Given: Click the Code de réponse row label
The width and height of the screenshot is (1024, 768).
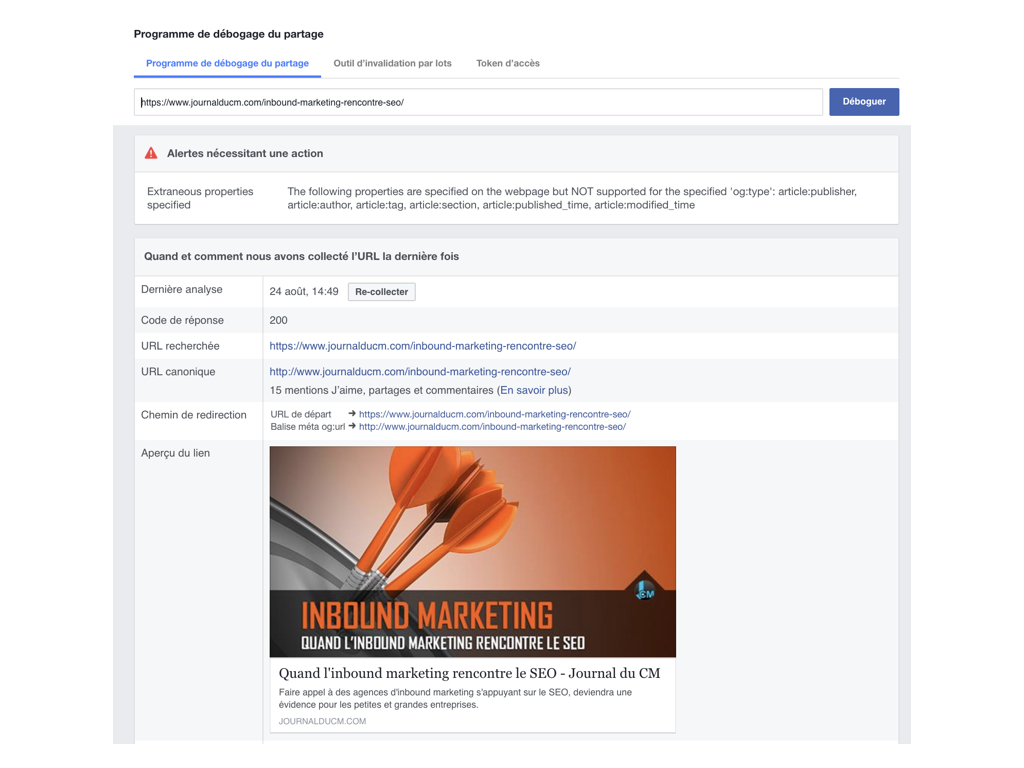Looking at the screenshot, I should (x=182, y=321).
